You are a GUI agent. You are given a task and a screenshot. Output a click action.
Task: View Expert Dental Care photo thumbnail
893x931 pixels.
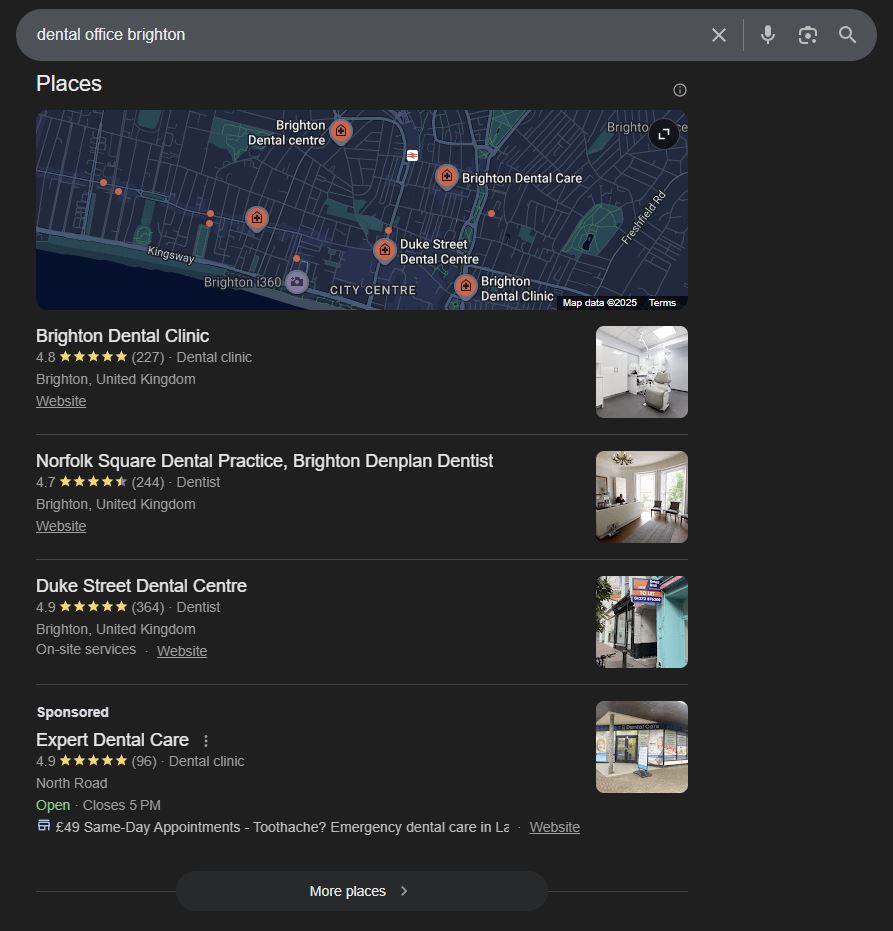point(642,747)
